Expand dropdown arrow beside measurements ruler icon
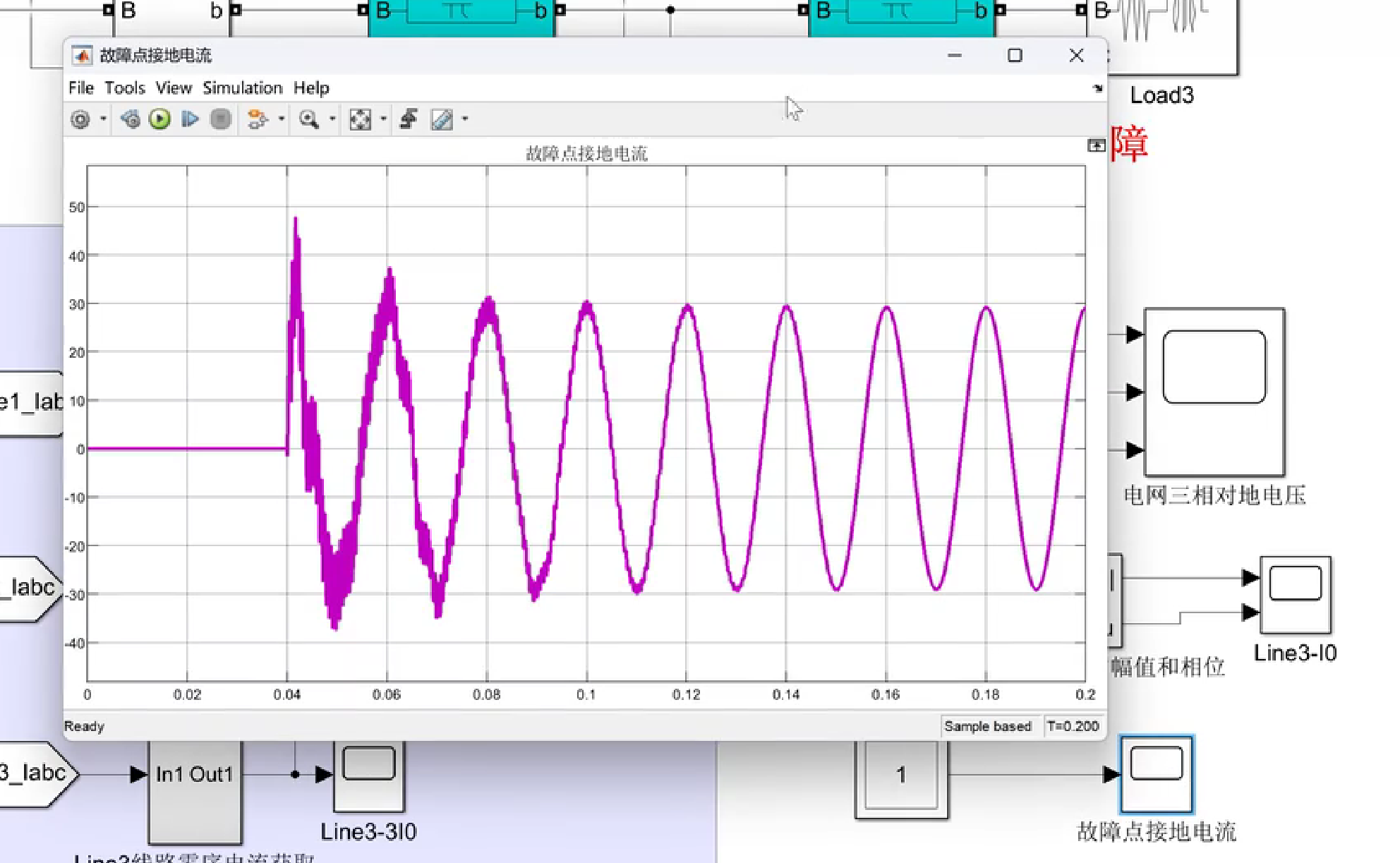This screenshot has width=1400, height=863. pyautogui.click(x=465, y=119)
